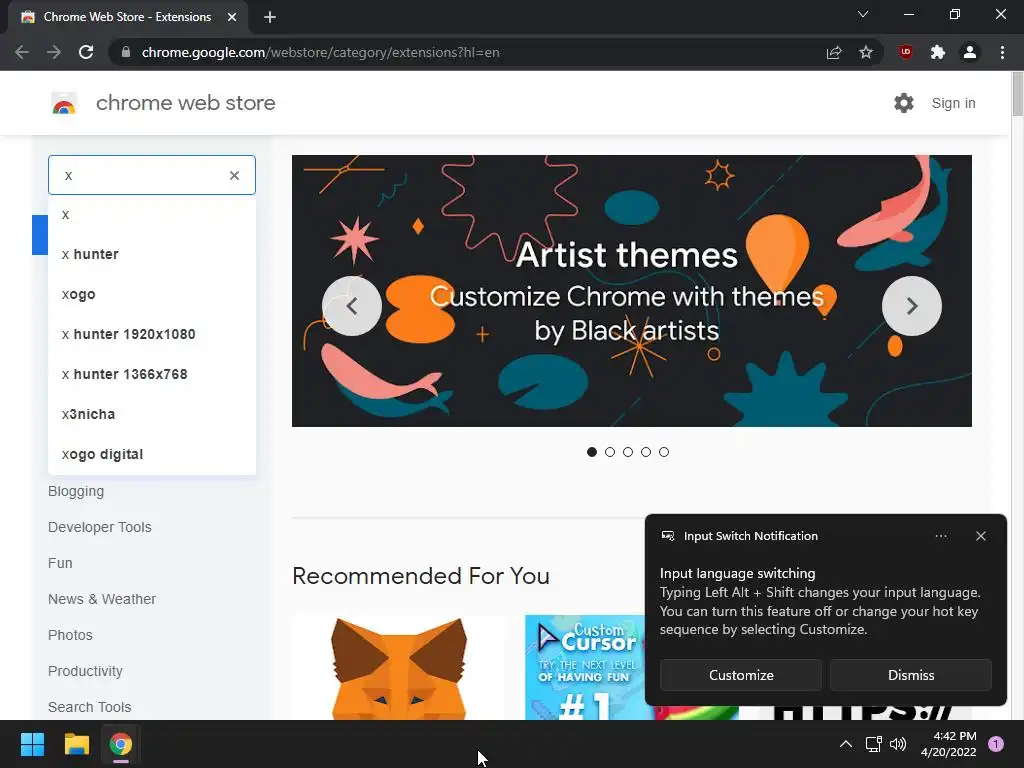Image resolution: width=1024 pixels, height=768 pixels.
Task: Open a new browser tab
Action: [x=270, y=17]
